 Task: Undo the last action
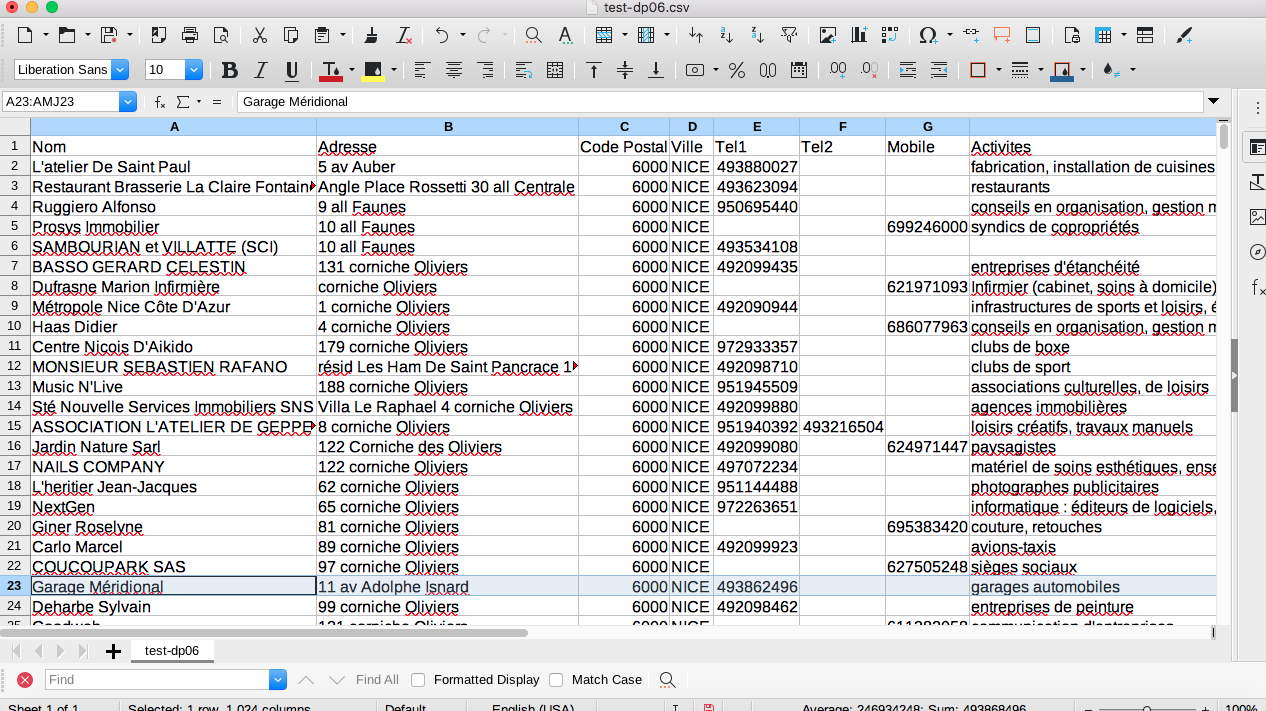point(441,36)
